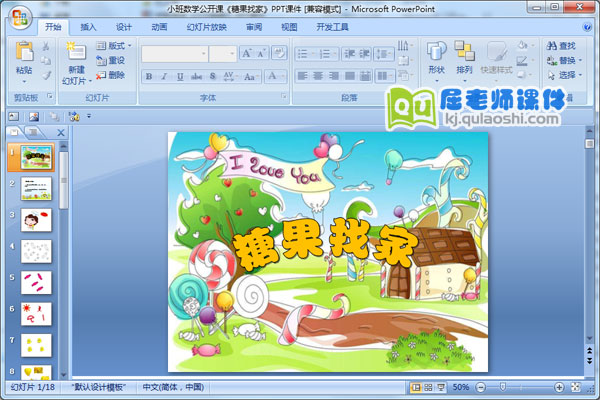Click the Office button logo
The width and height of the screenshot is (600, 400).
click(20, 18)
